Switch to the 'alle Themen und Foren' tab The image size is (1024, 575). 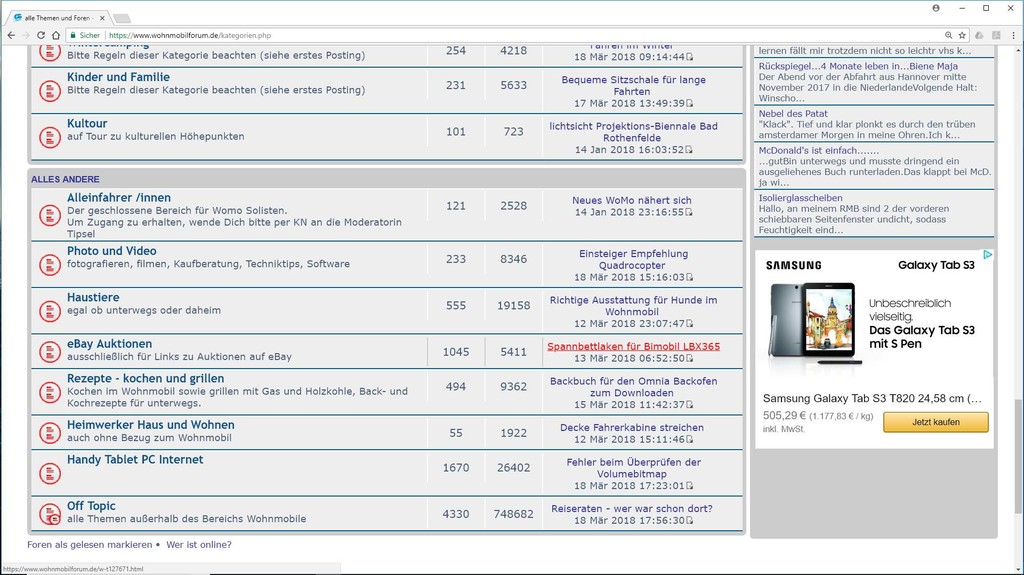tap(57, 18)
